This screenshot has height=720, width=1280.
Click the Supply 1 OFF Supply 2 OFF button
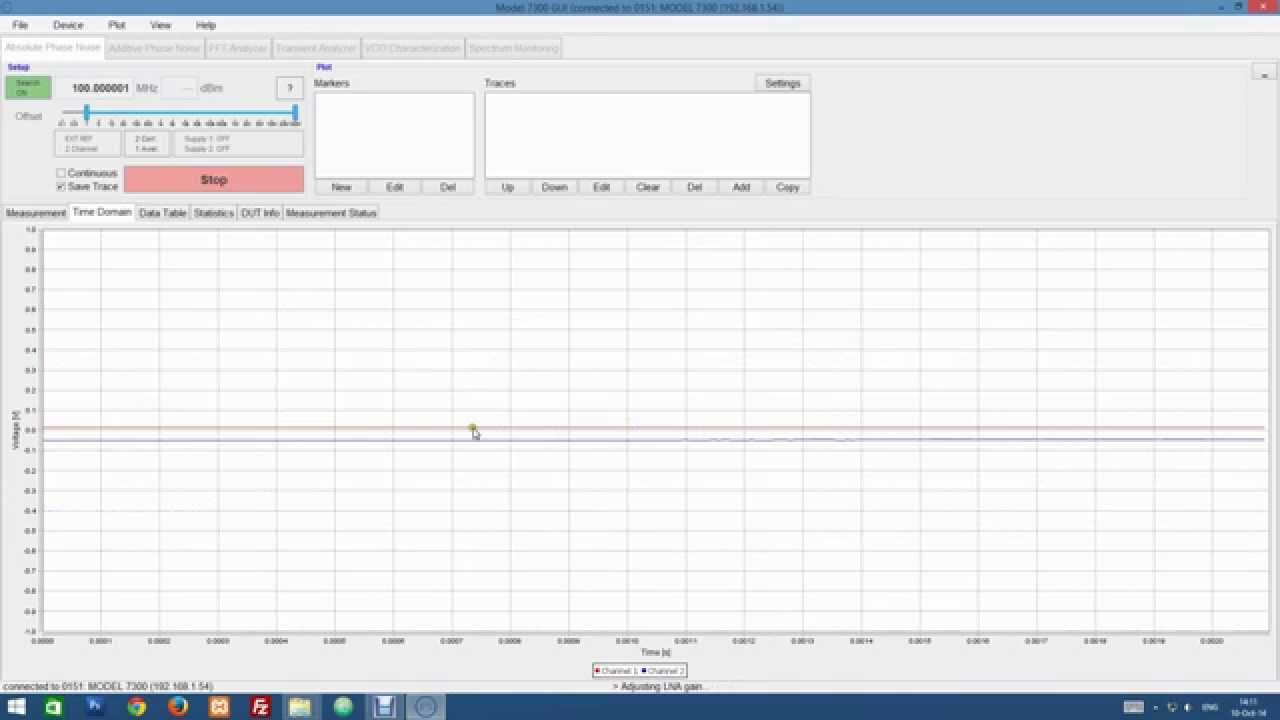238,144
